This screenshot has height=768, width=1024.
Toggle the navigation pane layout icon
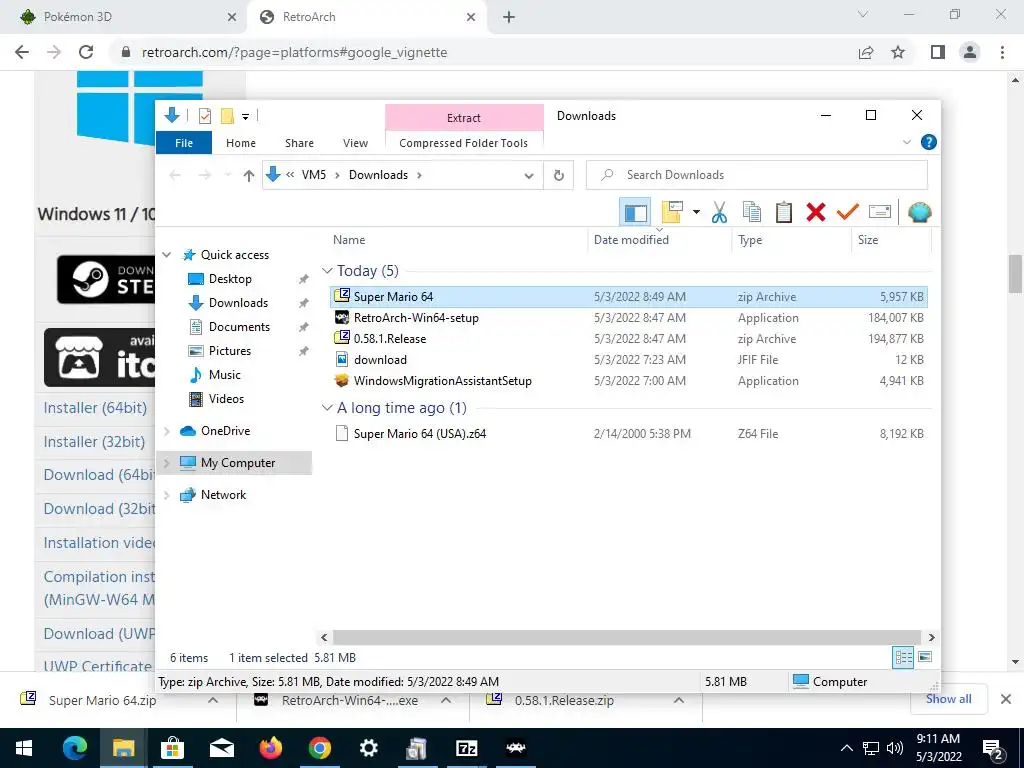pyautogui.click(x=635, y=212)
